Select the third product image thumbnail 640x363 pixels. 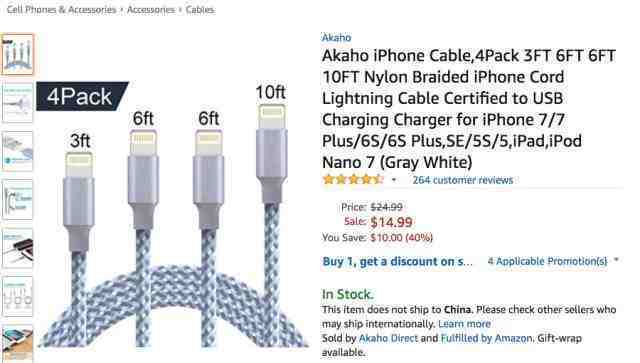tap(17, 151)
